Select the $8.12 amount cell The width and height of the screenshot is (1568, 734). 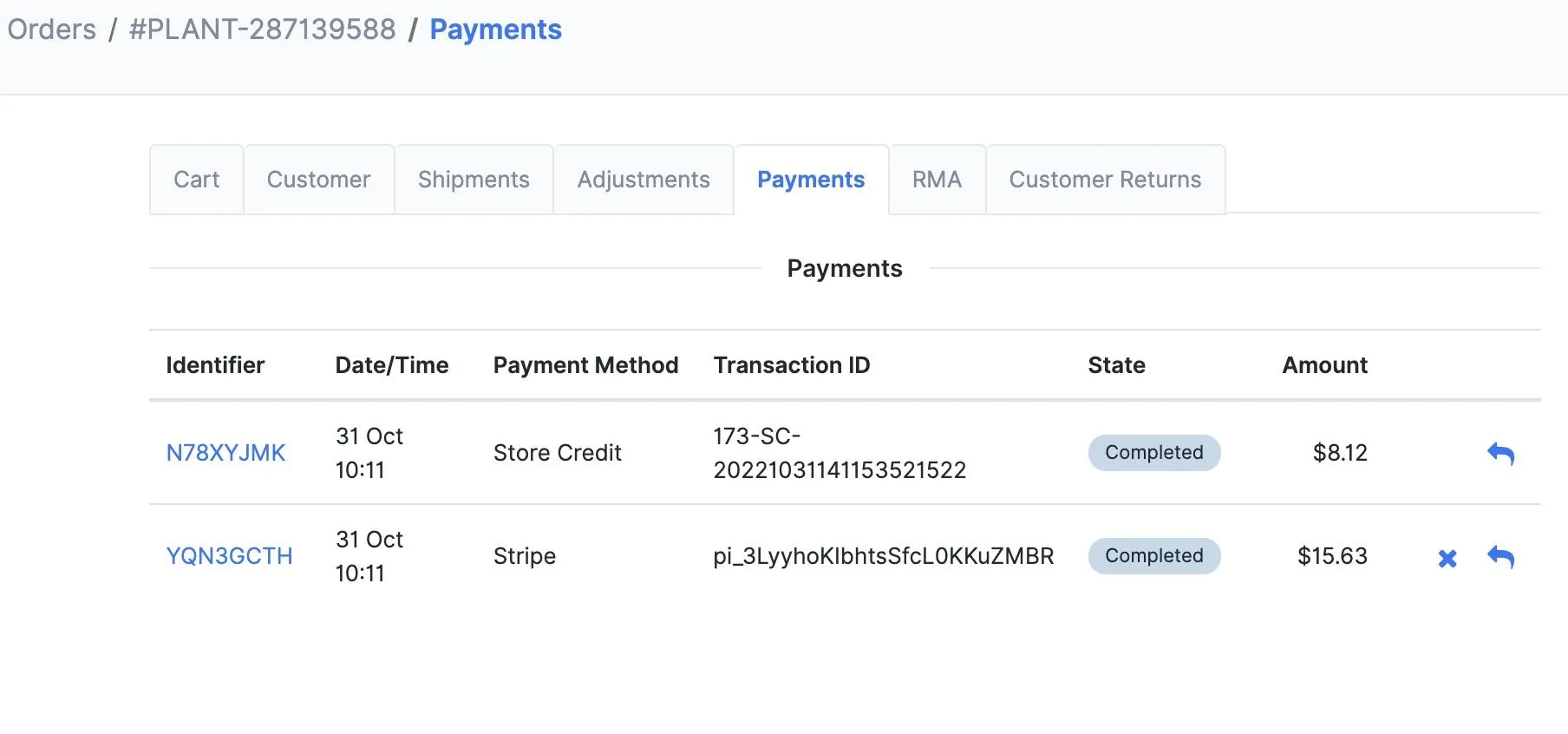tap(1340, 453)
